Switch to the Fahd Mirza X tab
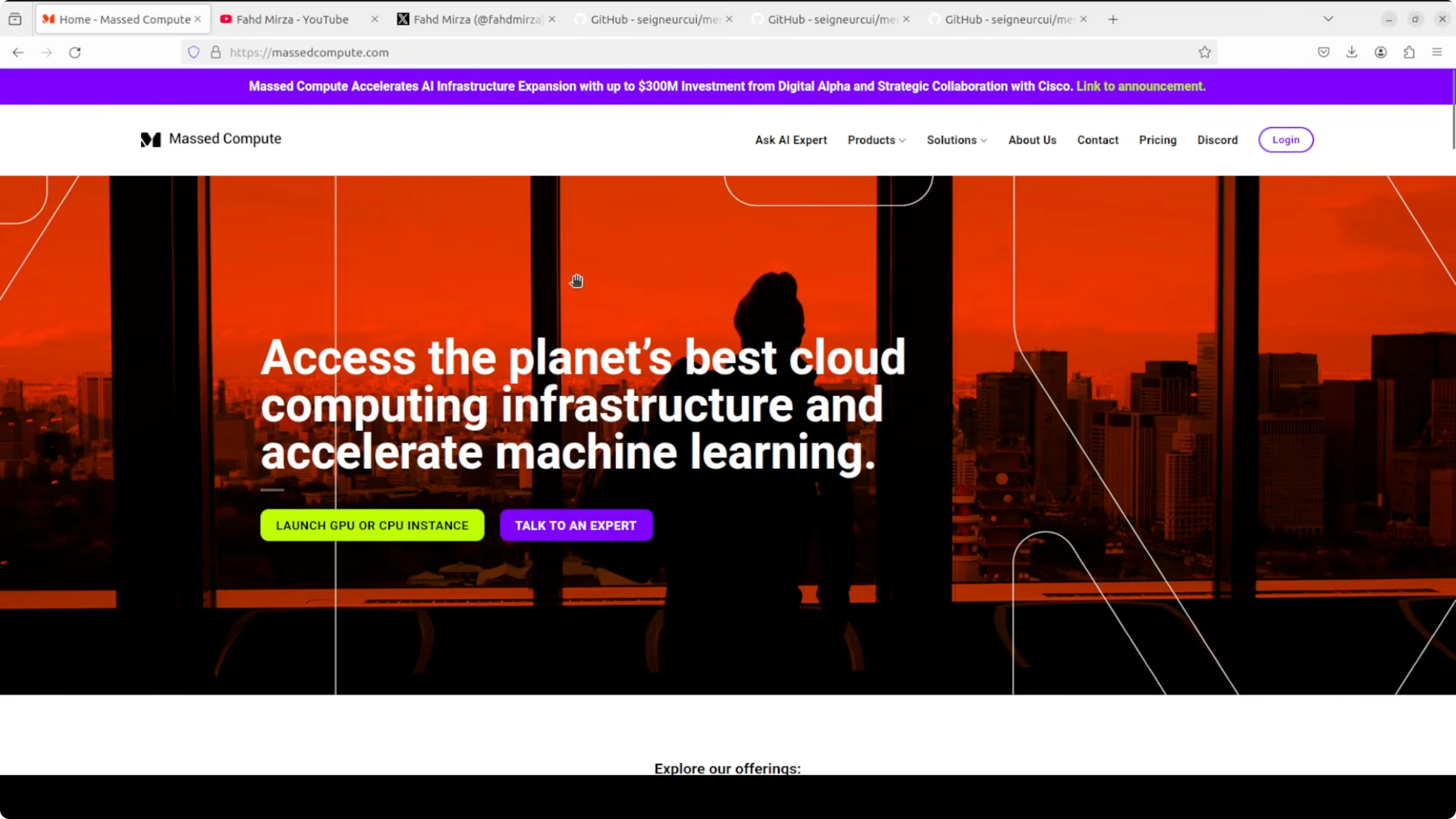 477,19
